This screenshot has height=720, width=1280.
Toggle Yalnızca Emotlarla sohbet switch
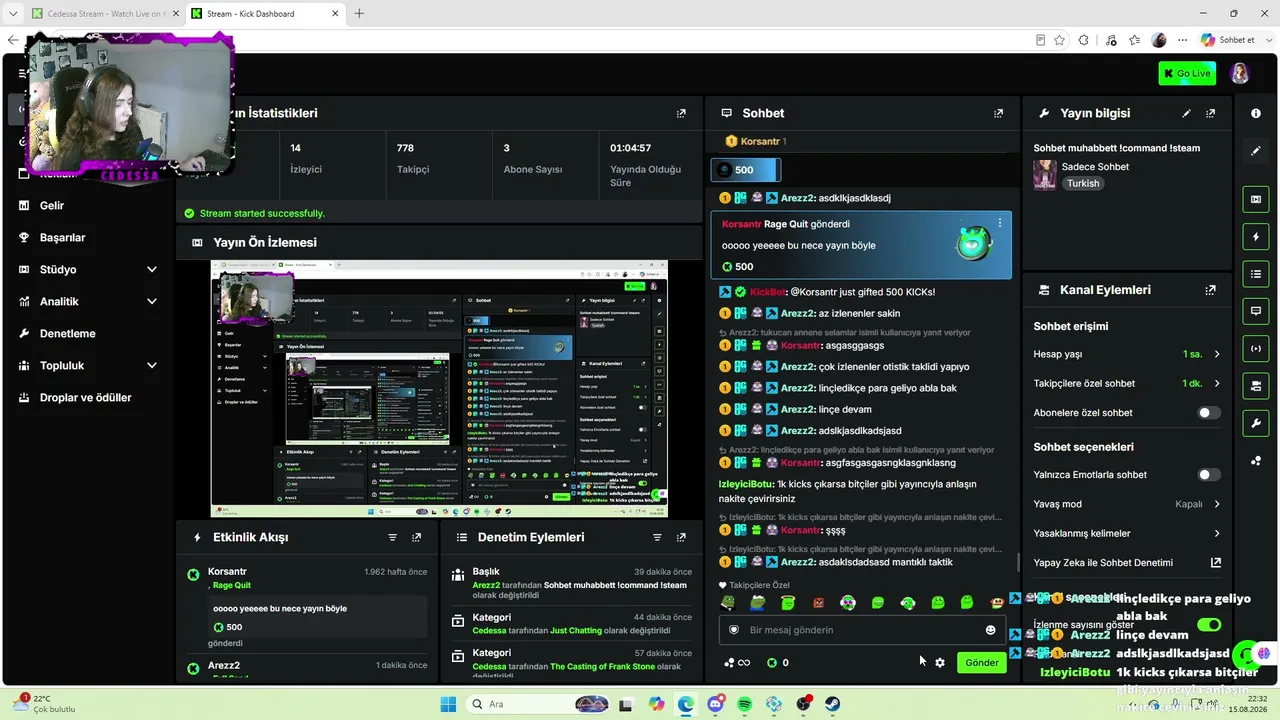[1209, 475]
